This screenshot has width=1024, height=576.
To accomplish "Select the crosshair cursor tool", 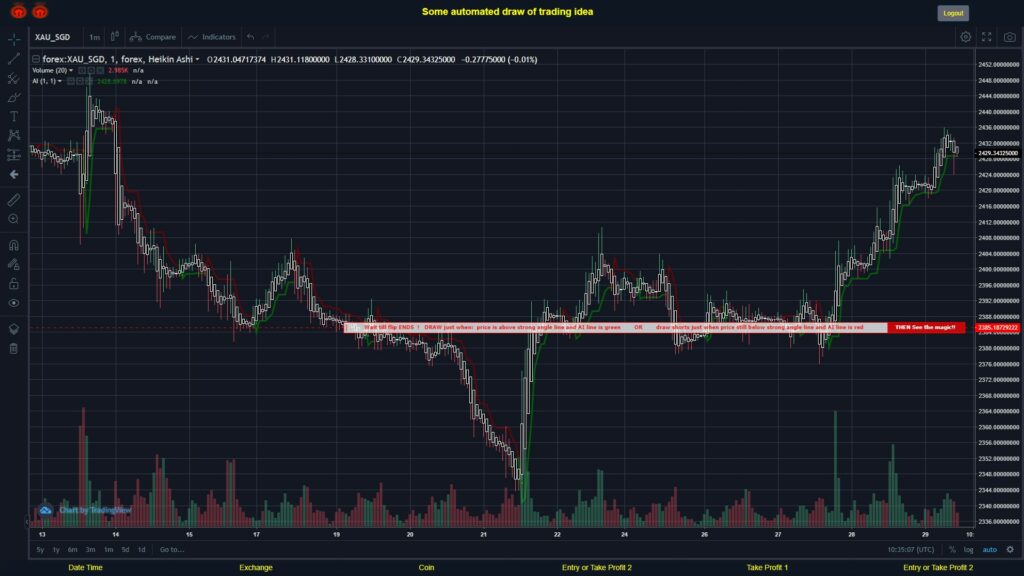I will (14, 39).
